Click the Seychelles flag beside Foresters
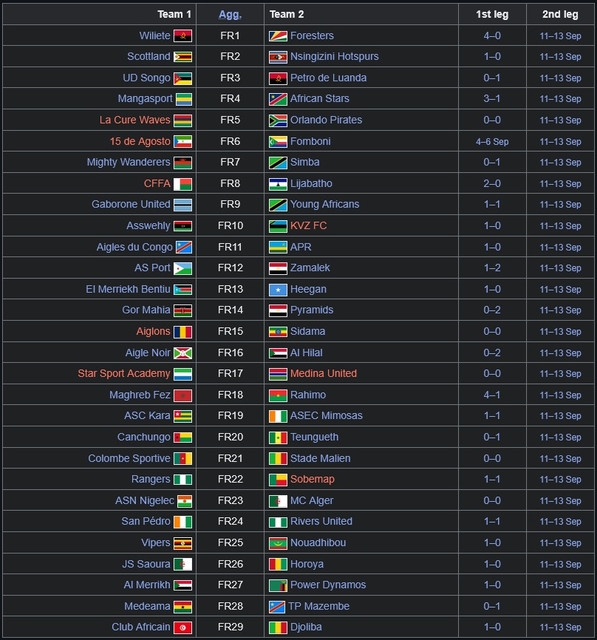The image size is (597, 640). tap(278, 36)
